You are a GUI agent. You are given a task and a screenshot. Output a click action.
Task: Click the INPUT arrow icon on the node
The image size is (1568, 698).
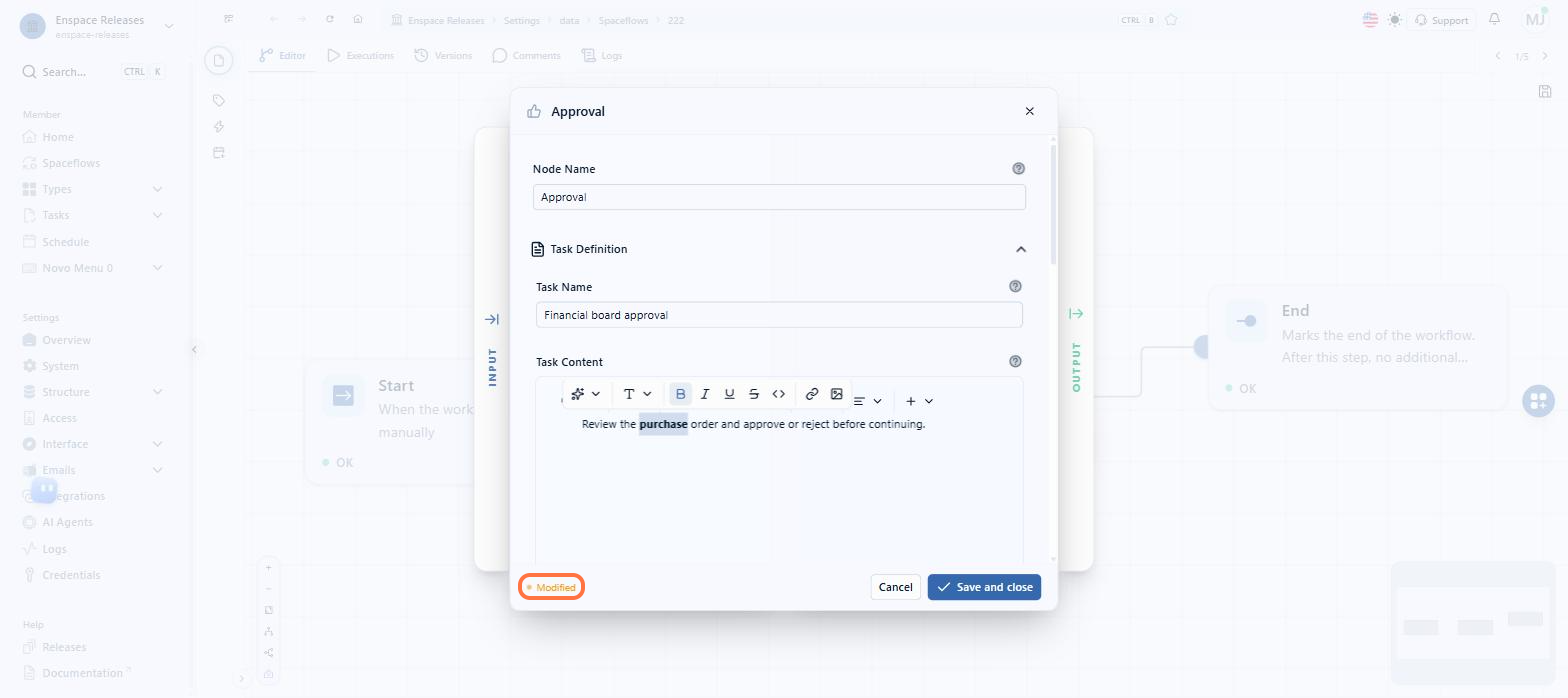[x=492, y=319]
